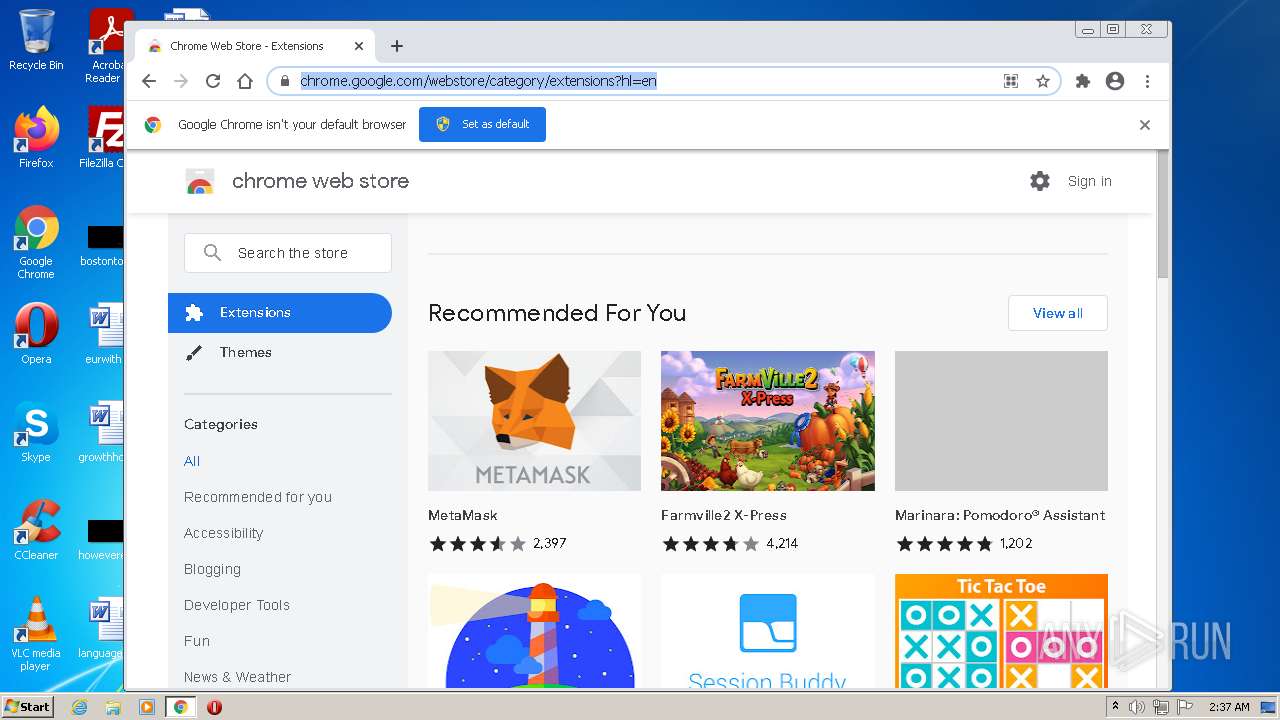Choose the Blogging category
Image resolution: width=1280 pixels, height=720 pixels.
point(212,569)
